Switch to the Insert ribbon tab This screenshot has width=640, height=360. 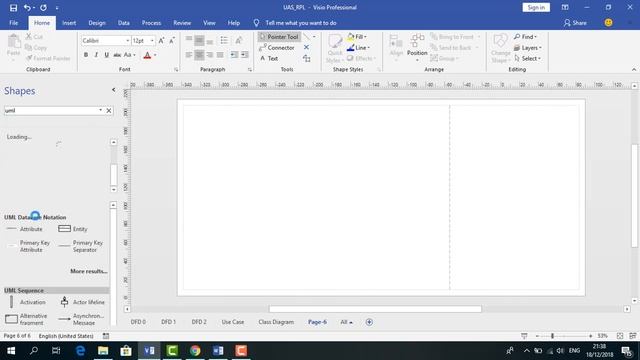pos(69,23)
